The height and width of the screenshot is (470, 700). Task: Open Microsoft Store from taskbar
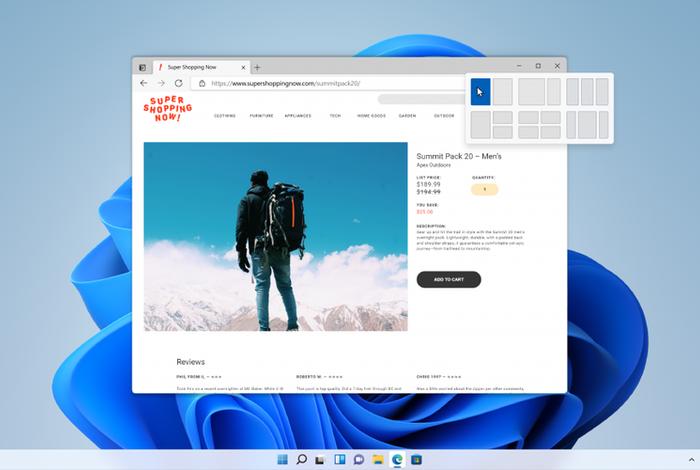pyautogui.click(x=417, y=459)
